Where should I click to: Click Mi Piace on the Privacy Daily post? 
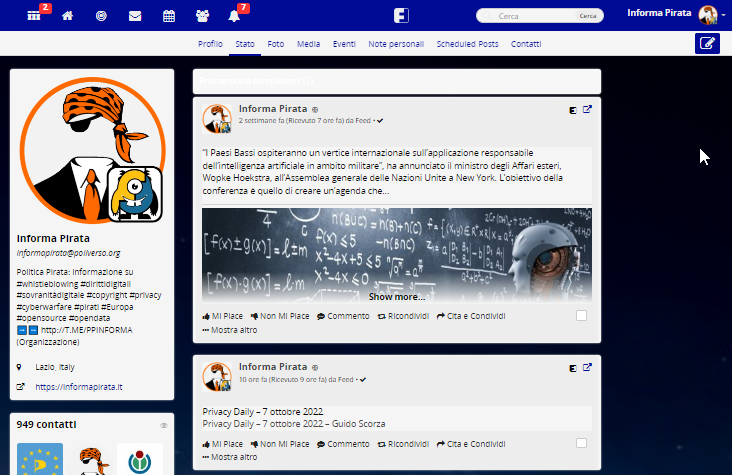point(223,444)
